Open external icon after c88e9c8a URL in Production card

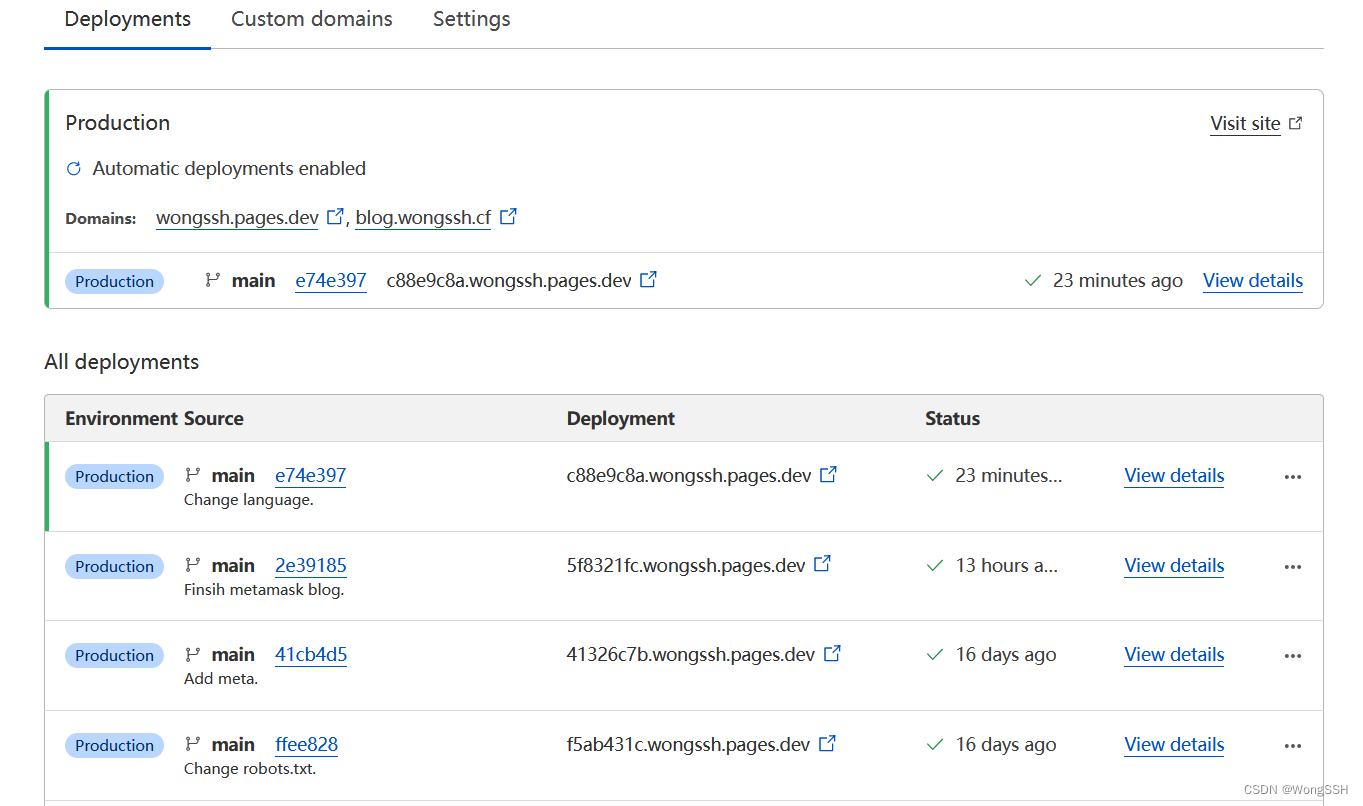[648, 280]
